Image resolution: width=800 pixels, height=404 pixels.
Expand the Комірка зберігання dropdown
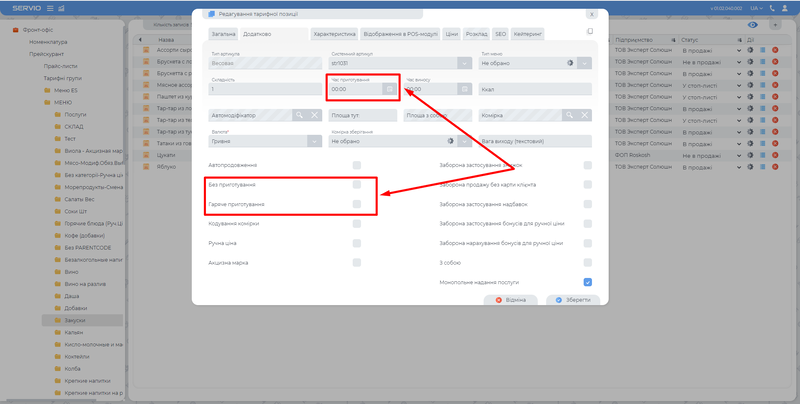465,141
